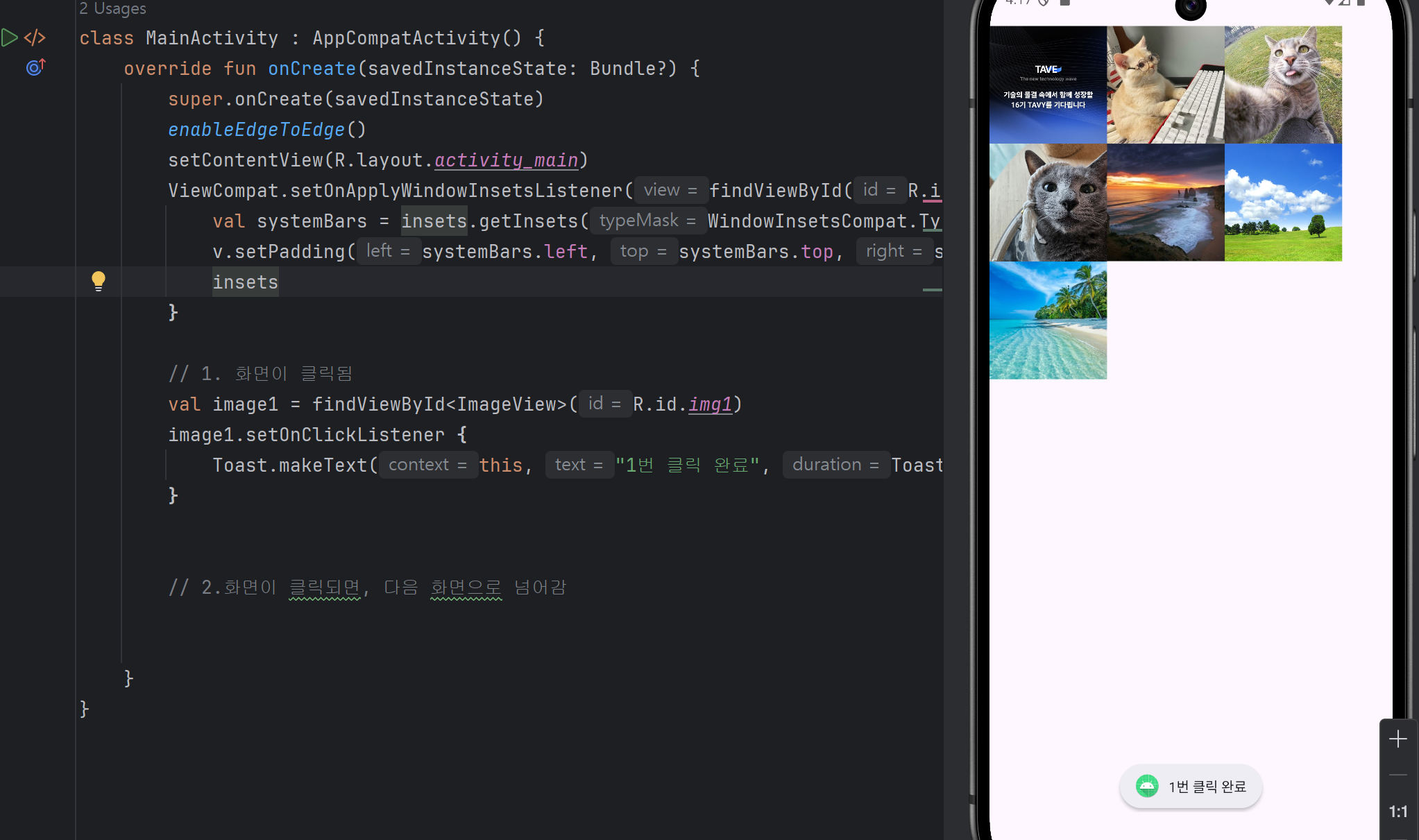Tap the gray cat close-up image

coord(1048,203)
